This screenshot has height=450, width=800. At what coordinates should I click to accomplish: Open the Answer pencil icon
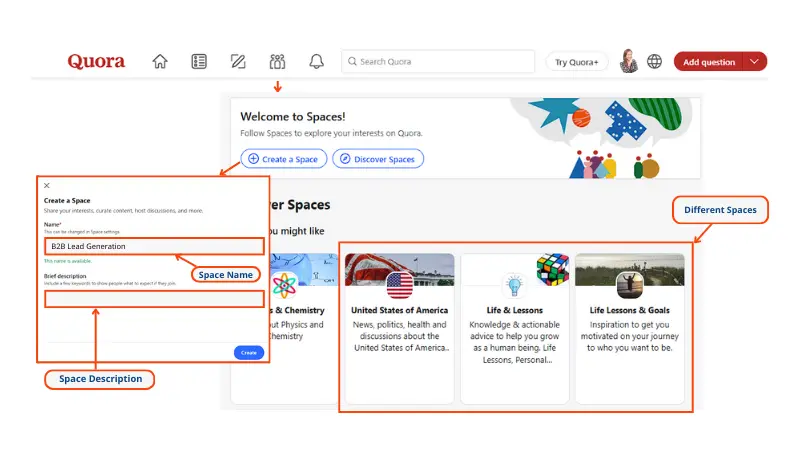point(238,61)
